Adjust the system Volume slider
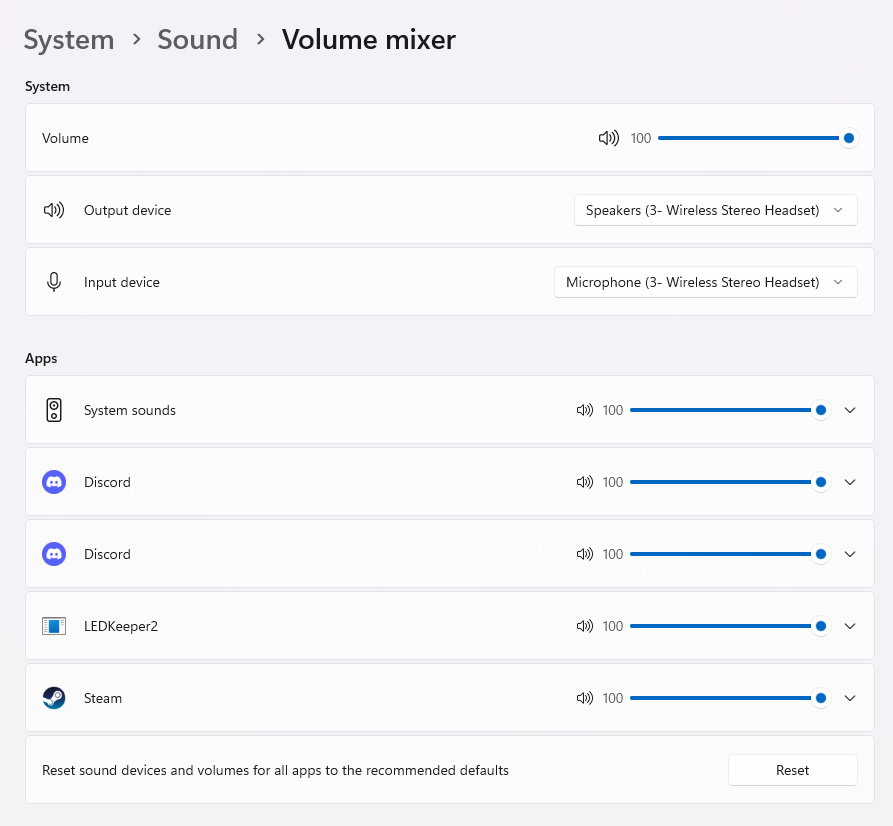This screenshot has height=826, width=893. click(758, 138)
